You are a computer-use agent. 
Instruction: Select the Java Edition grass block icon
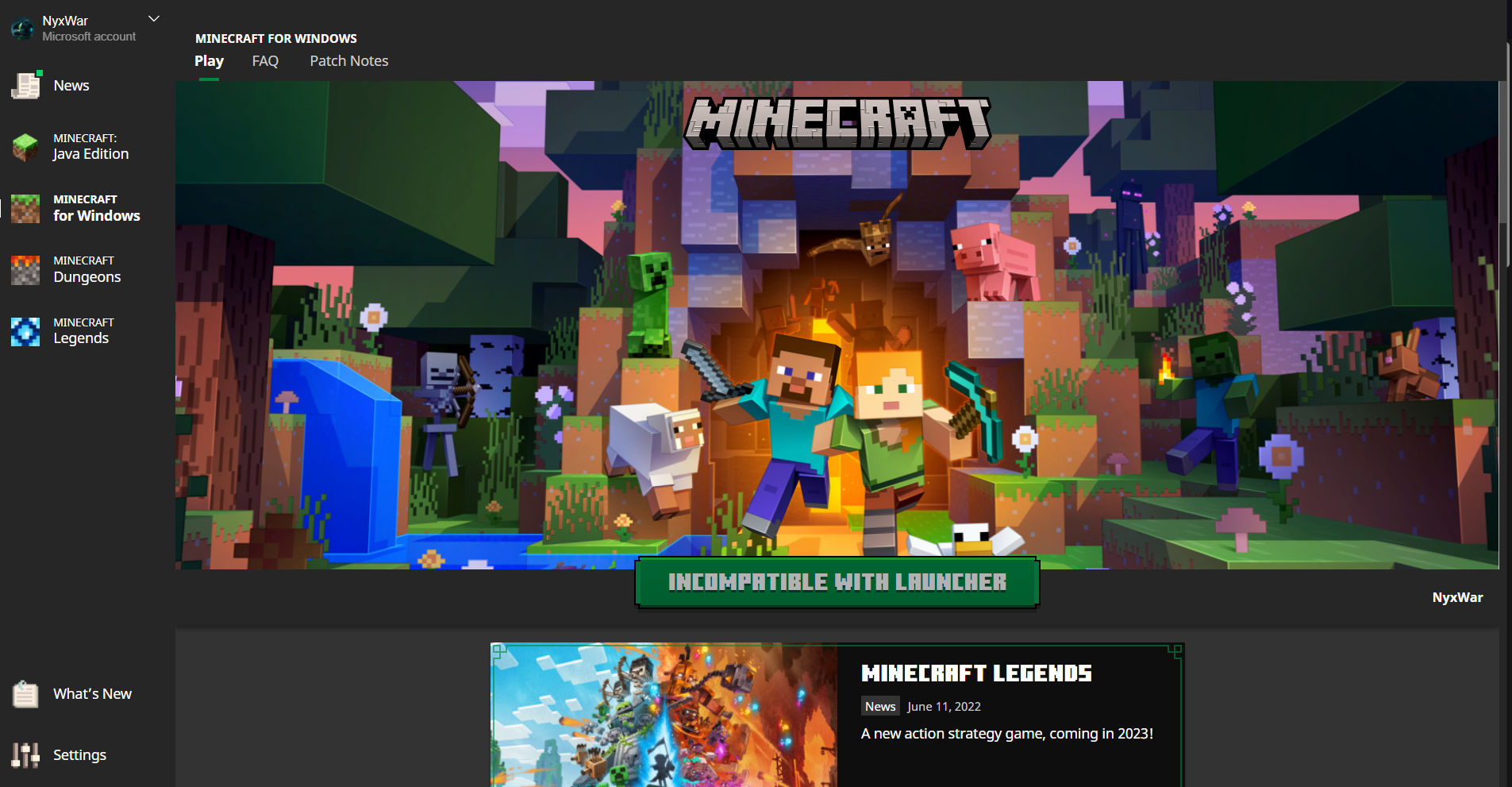tap(25, 147)
